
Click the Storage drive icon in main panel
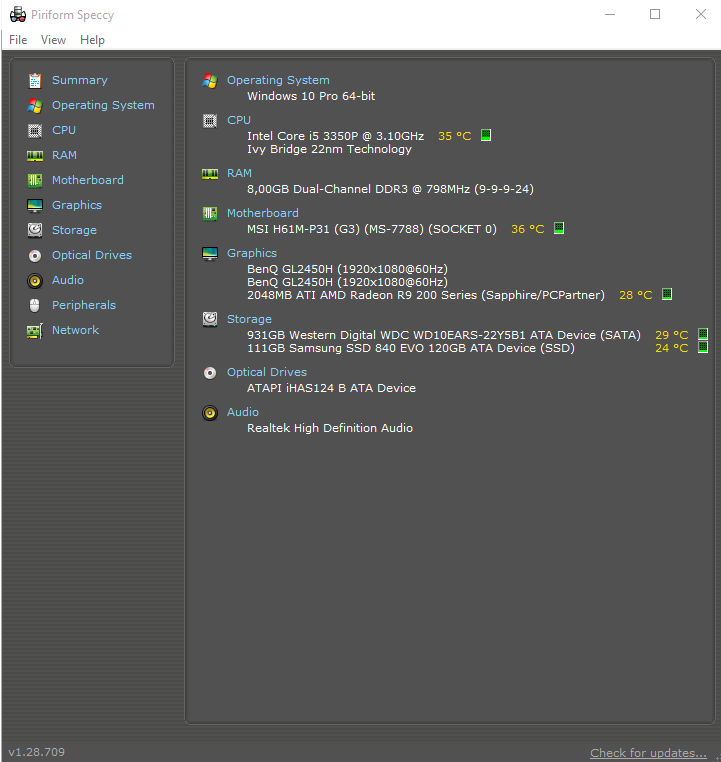210,319
